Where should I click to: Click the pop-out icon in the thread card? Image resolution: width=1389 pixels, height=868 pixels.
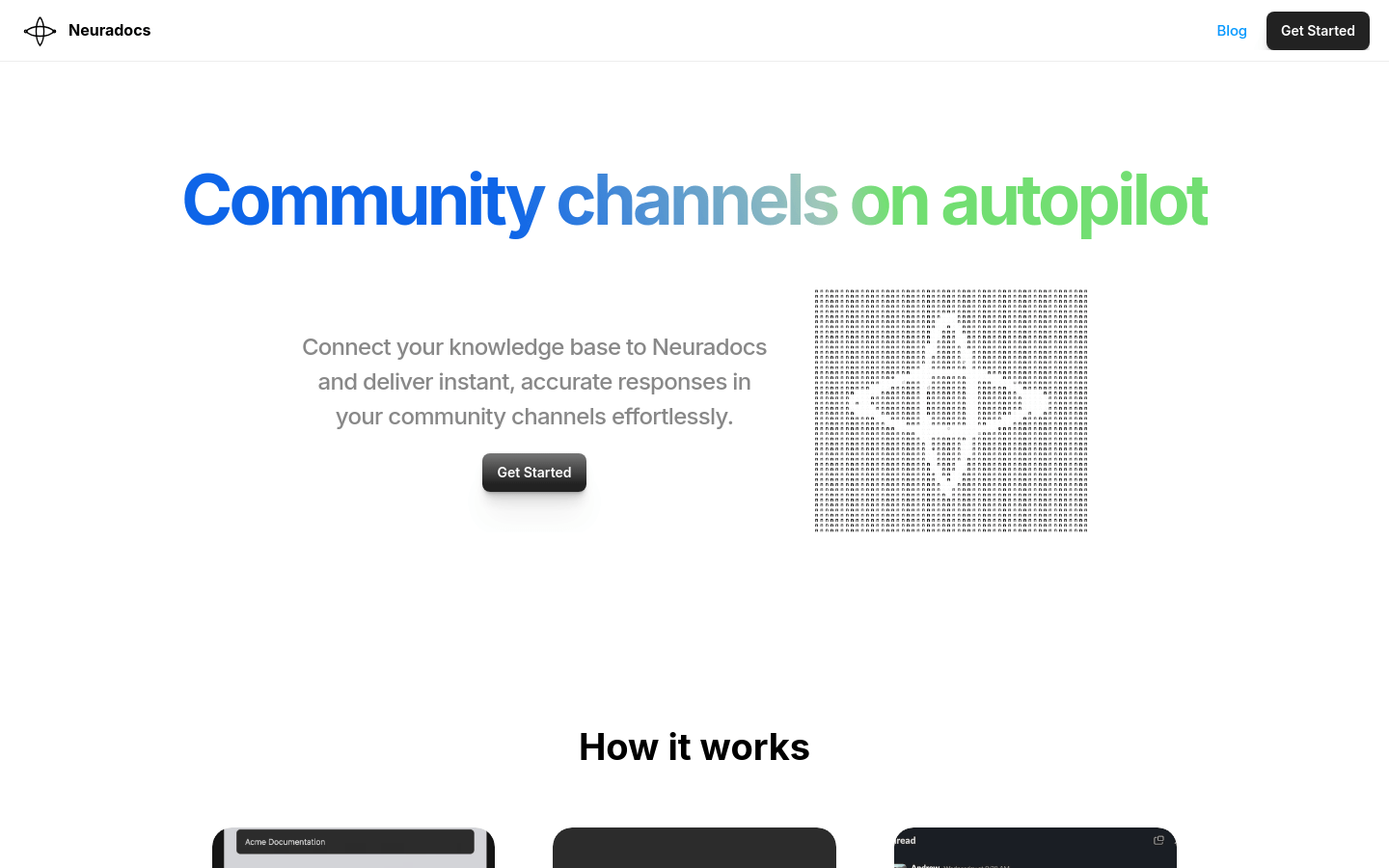(1158, 840)
